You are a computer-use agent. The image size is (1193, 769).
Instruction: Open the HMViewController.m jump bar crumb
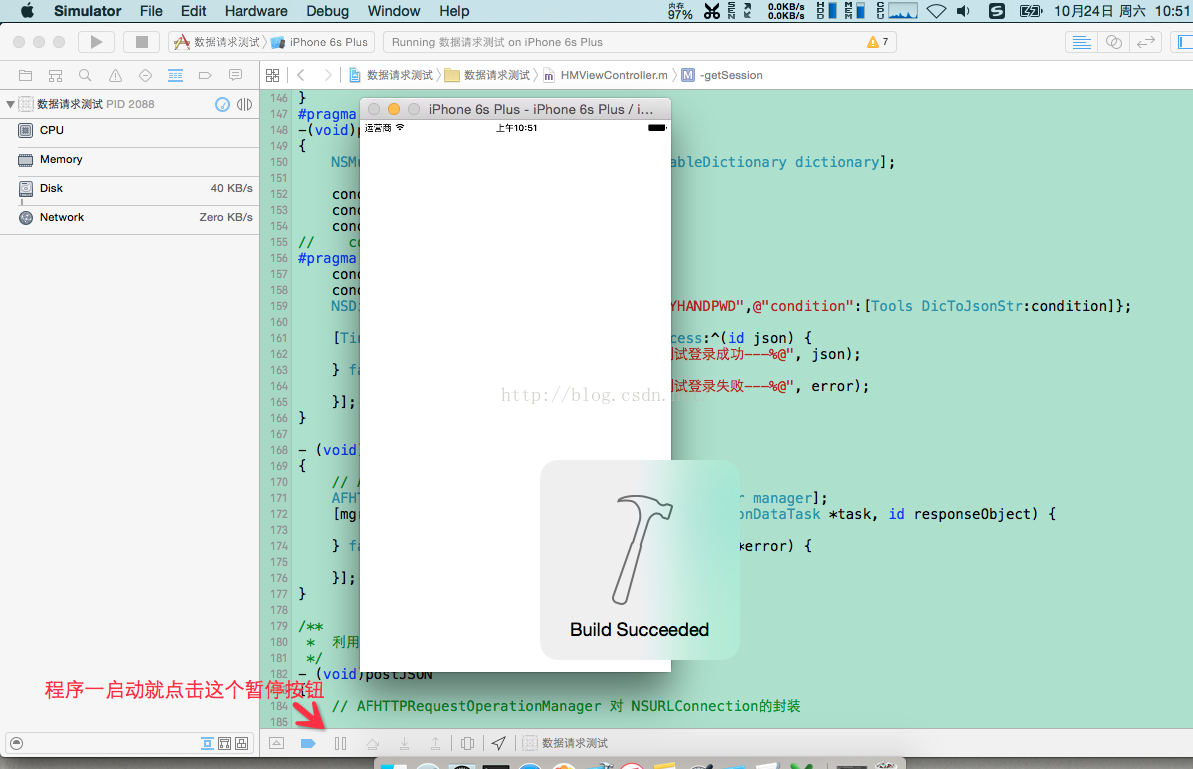(605, 75)
